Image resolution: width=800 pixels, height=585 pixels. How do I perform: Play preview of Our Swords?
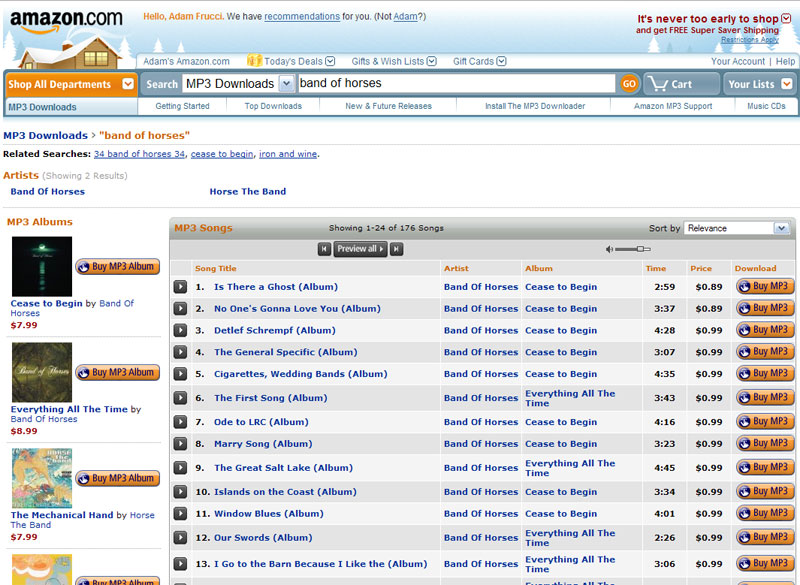tap(180, 538)
